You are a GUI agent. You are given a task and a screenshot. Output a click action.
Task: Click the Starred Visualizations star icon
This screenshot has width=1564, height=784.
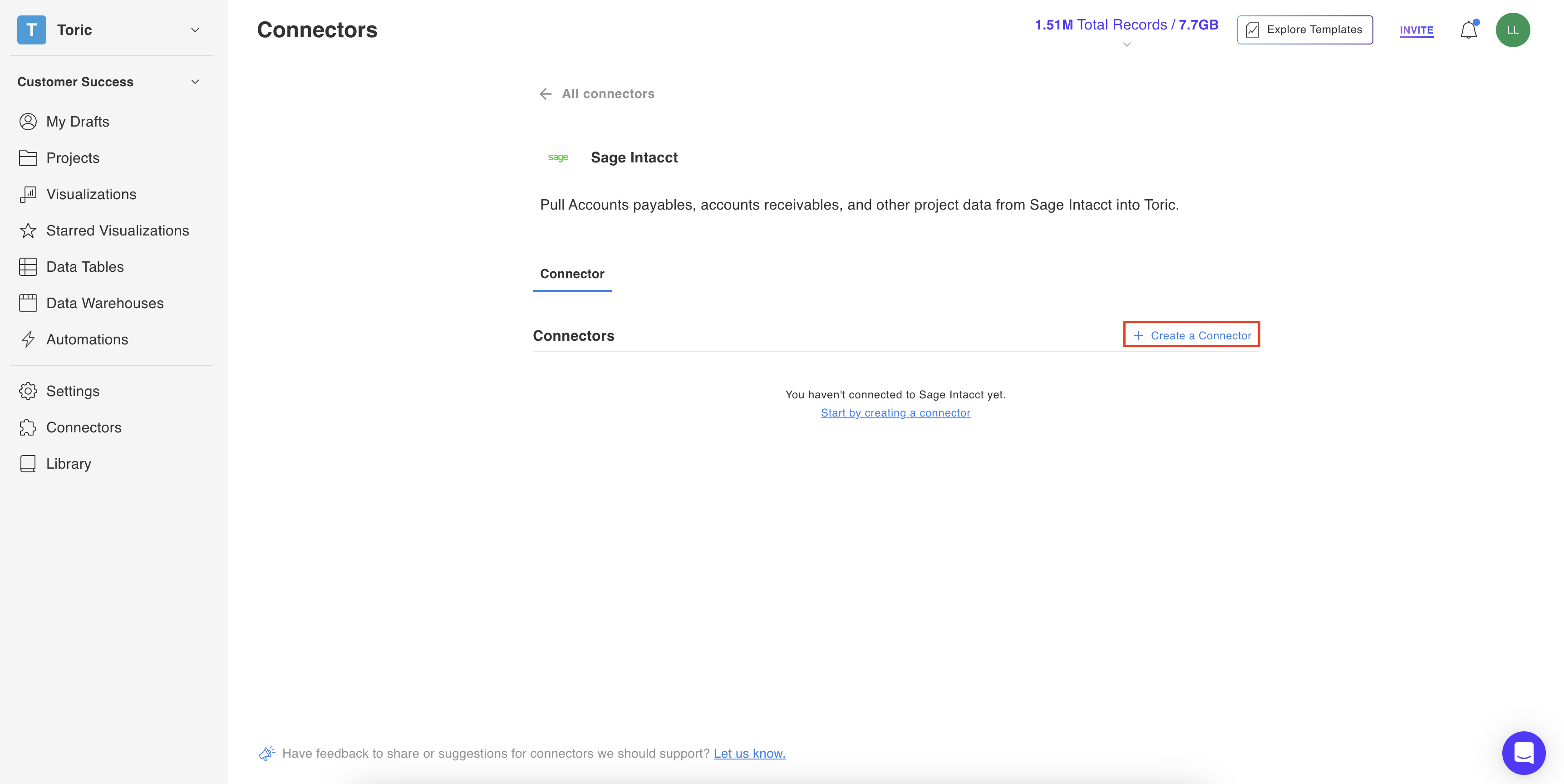28,230
